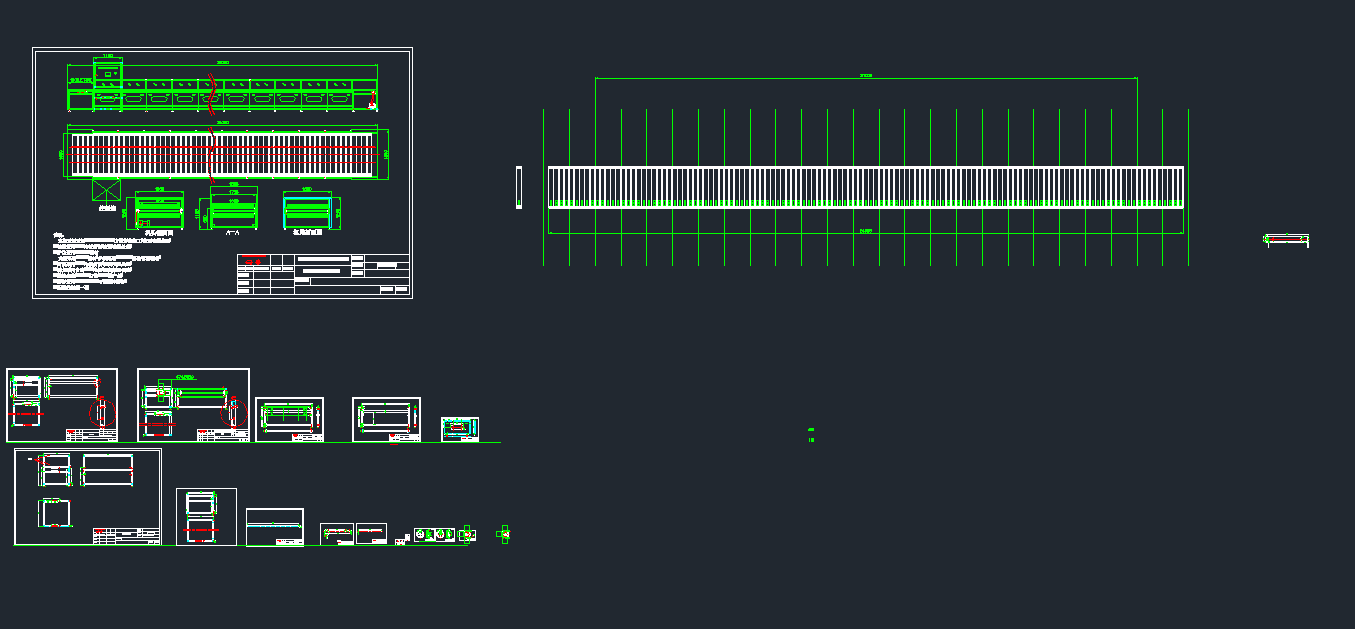Viewport: 1355px width, 629px height.
Task: Click the small isolated part drawing at far right
Action: 1286,240
